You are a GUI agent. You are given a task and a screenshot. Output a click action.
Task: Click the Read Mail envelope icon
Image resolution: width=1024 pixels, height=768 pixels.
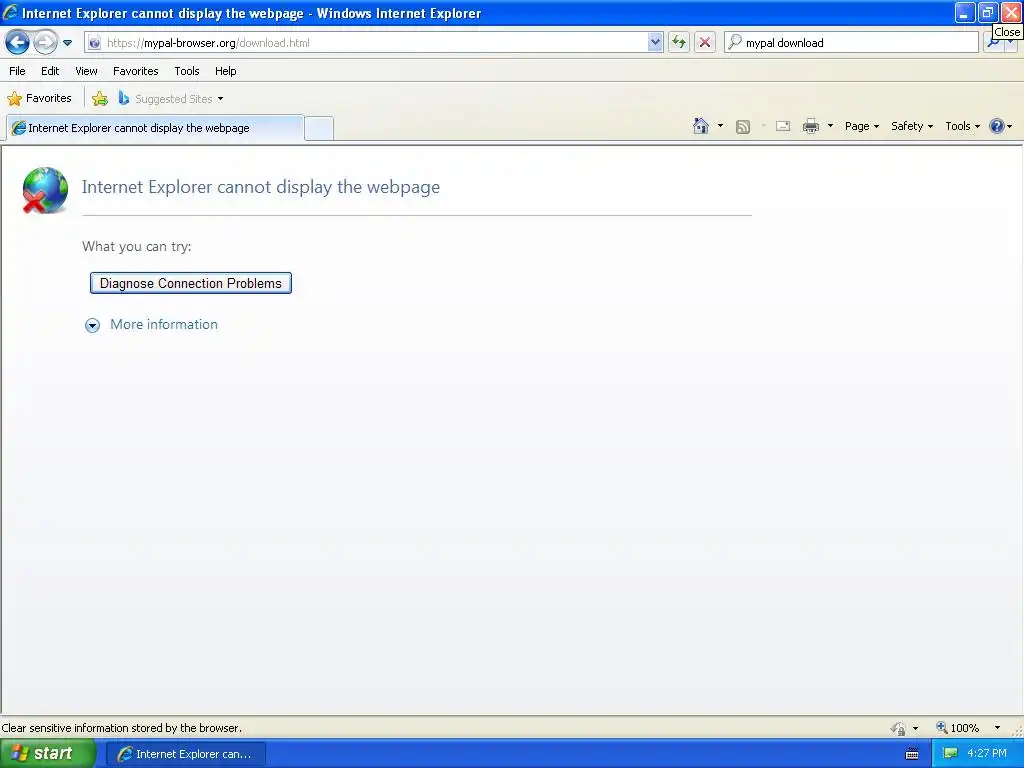tap(783, 126)
